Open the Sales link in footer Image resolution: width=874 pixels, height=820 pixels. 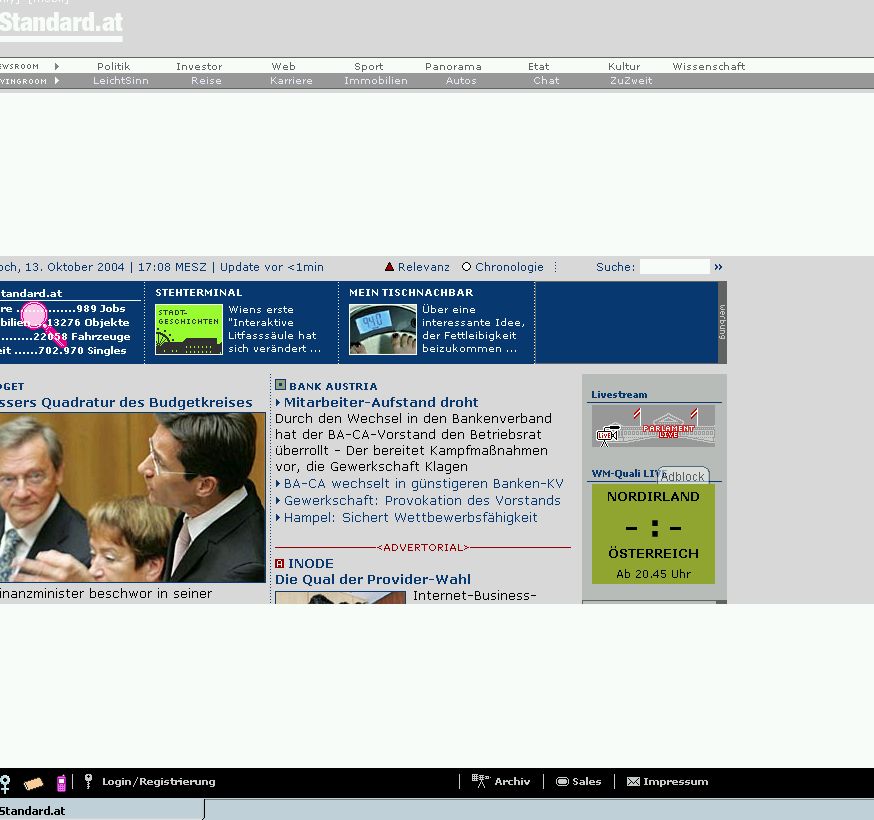coord(586,782)
